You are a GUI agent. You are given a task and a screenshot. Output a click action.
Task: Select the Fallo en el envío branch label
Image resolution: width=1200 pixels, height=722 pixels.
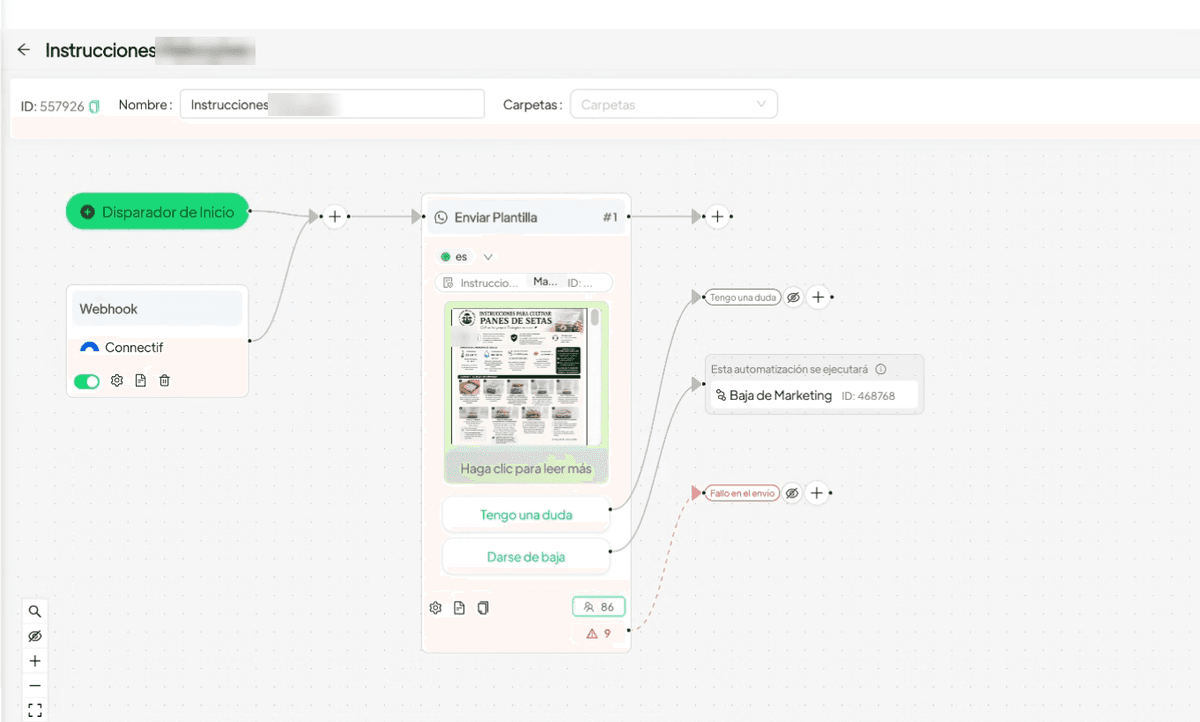click(x=742, y=493)
